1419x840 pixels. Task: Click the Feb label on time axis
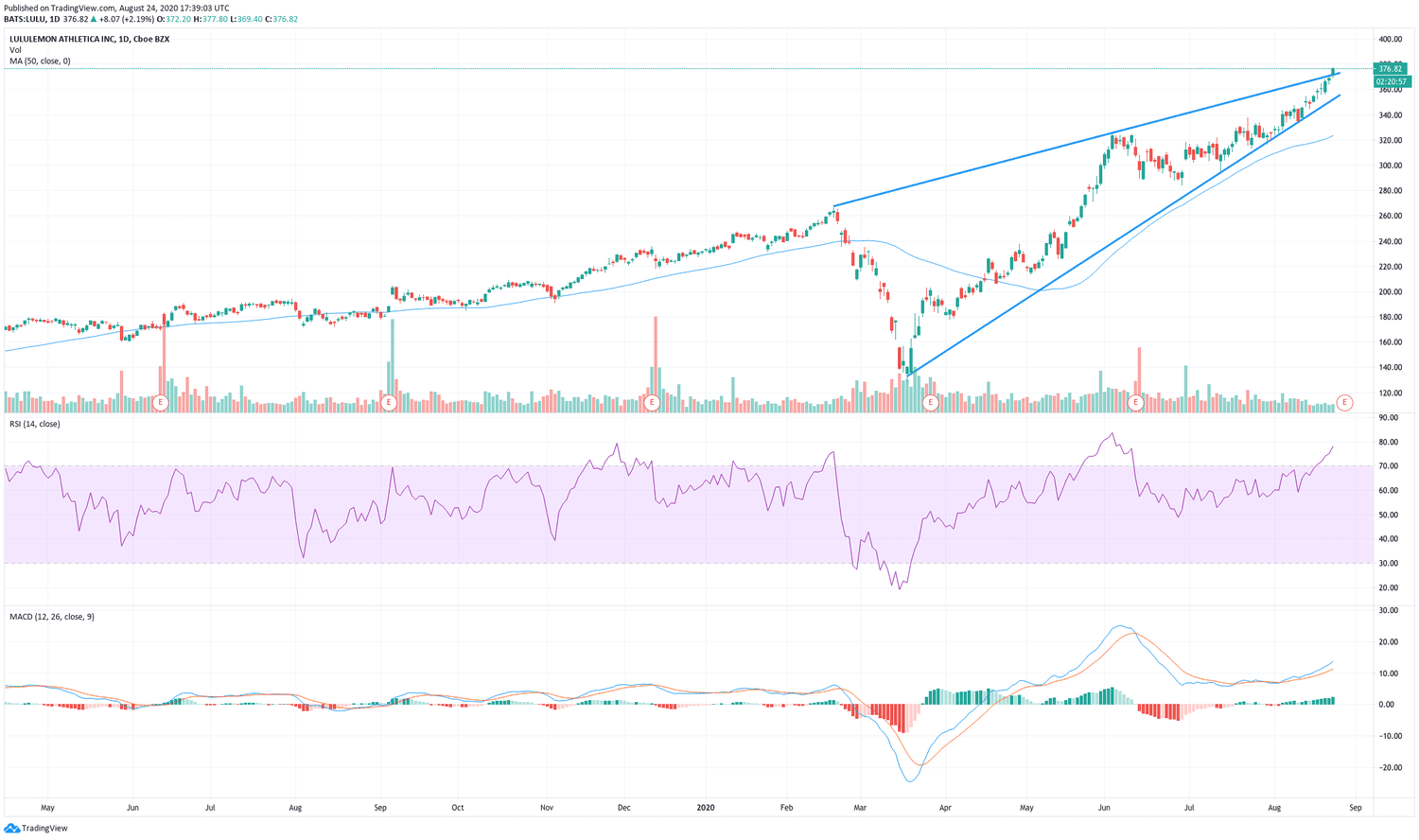coord(787,808)
